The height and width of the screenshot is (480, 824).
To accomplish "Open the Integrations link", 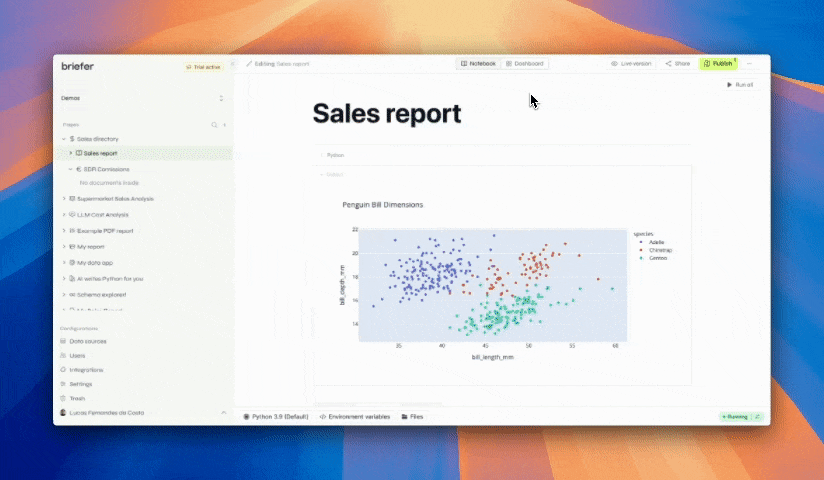I will pyautogui.click(x=86, y=370).
